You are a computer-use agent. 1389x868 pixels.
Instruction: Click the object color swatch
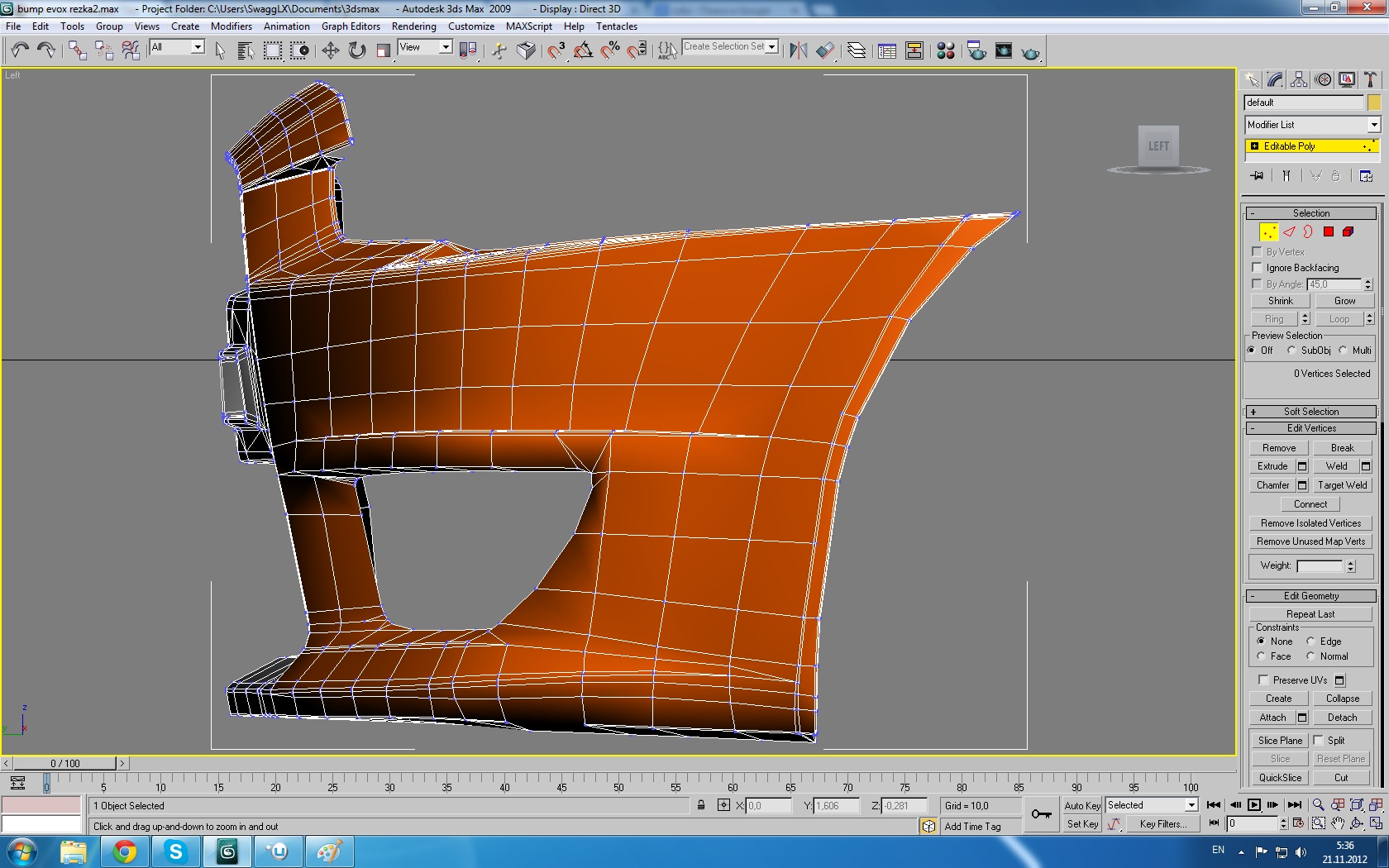pyautogui.click(x=1373, y=103)
